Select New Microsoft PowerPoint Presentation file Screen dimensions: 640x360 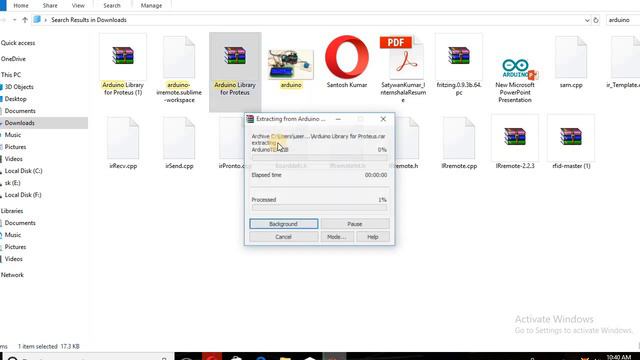tap(515, 80)
